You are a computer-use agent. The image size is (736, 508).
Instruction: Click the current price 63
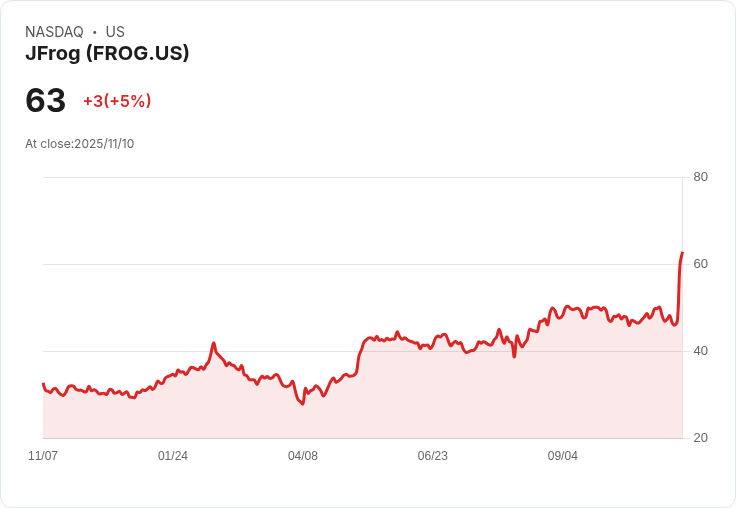45,100
